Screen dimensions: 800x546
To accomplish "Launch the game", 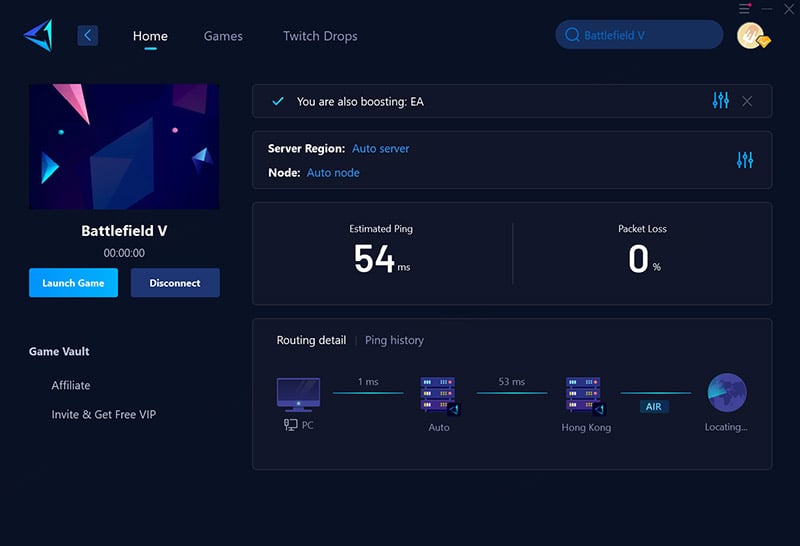I will [73, 283].
